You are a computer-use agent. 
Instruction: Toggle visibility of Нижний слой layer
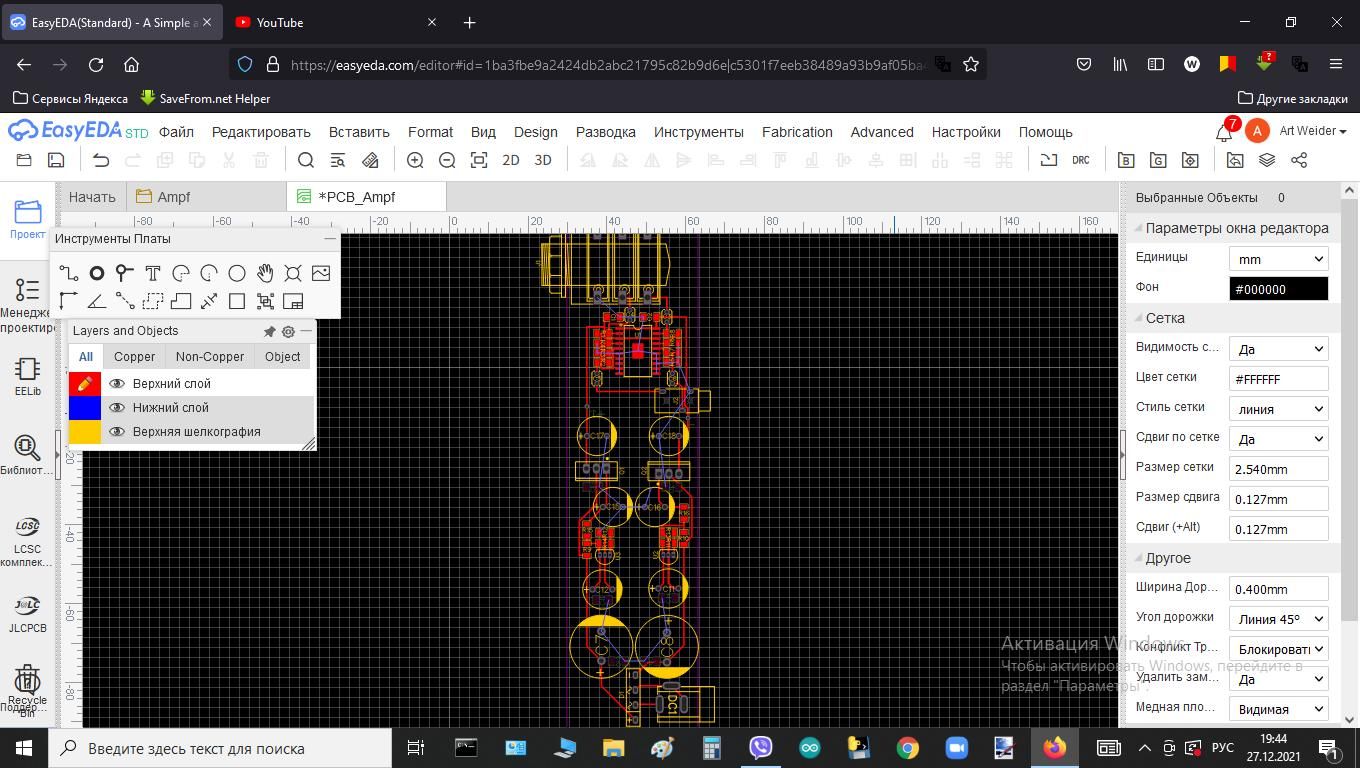point(117,408)
